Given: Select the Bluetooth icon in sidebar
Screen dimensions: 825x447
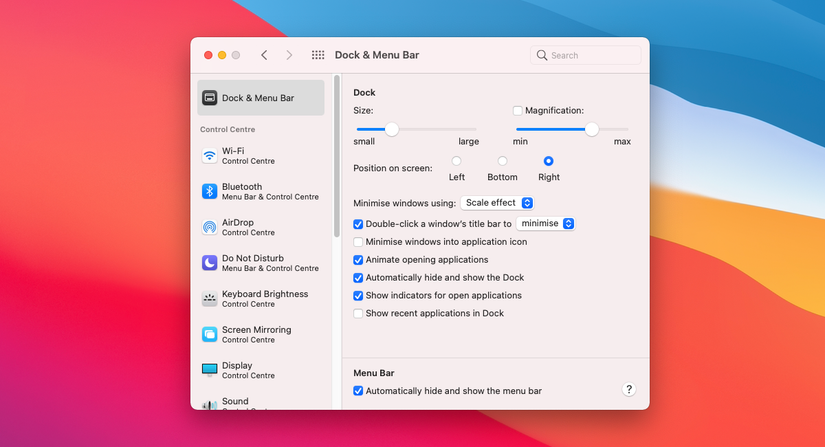Looking at the screenshot, I should (209, 191).
